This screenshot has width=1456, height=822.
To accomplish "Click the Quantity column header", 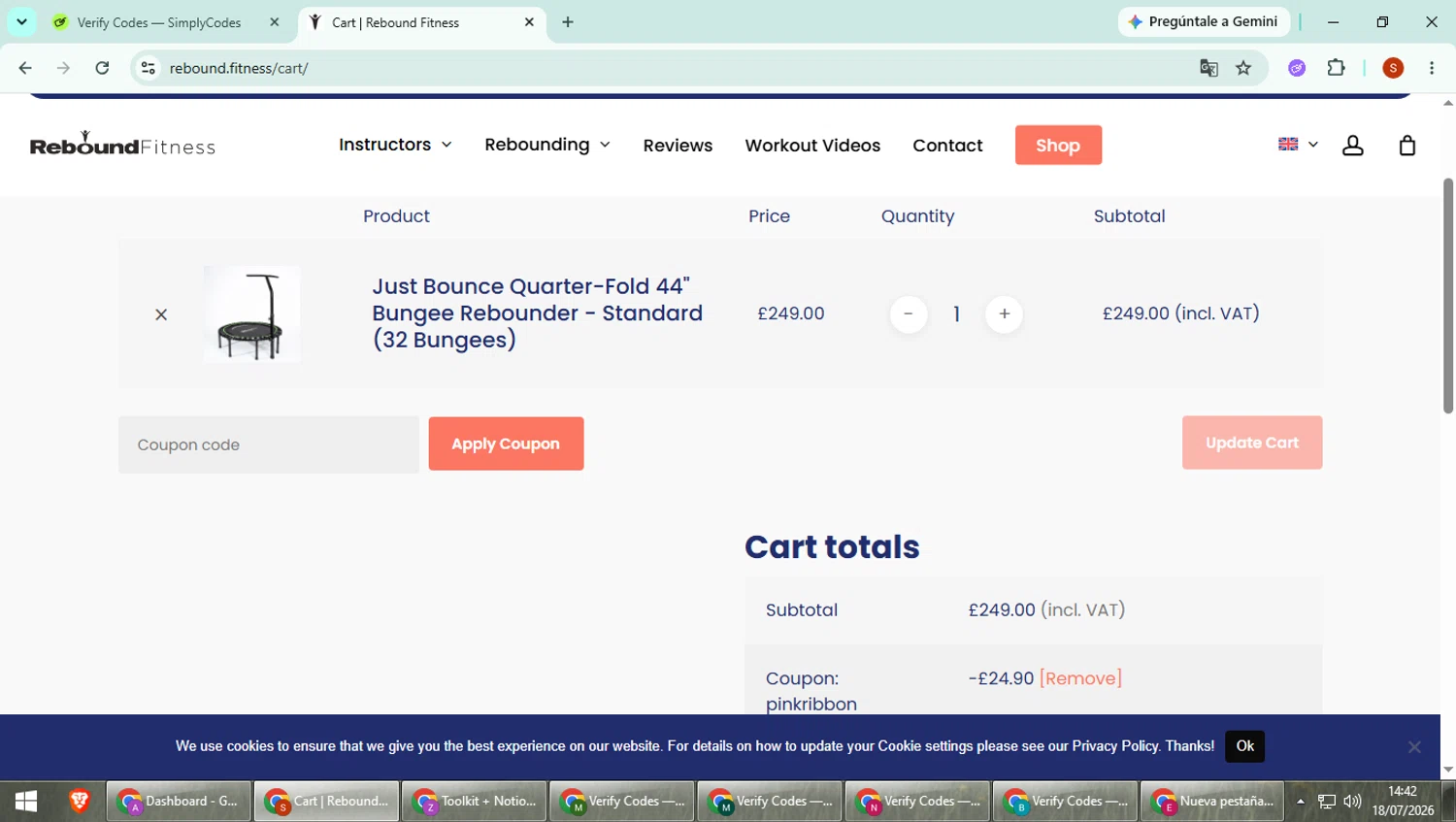I will [917, 216].
